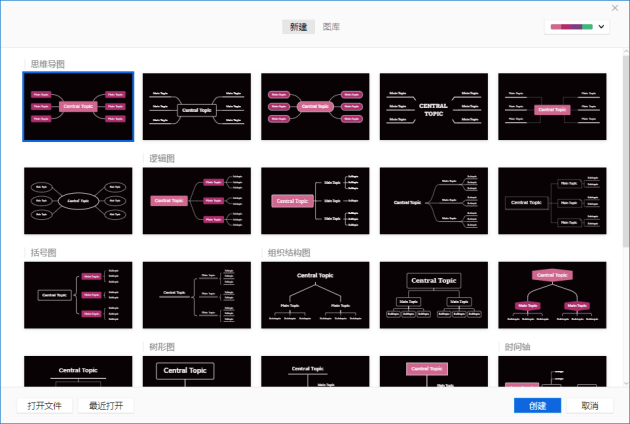The width and height of the screenshot is (630, 424).
Task: Click the 打开文件 button
Action: pyautogui.click(x=44, y=405)
